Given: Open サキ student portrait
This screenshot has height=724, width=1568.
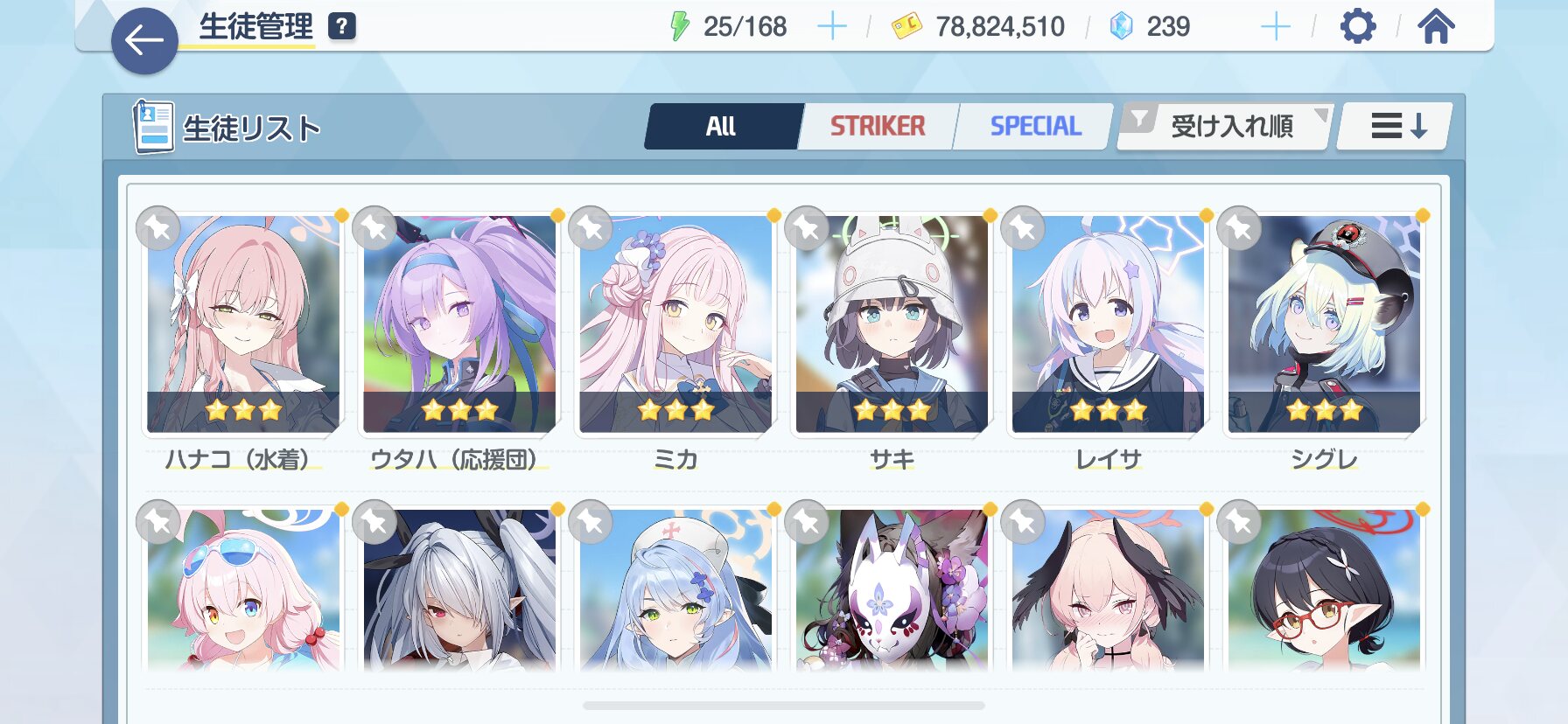Looking at the screenshot, I should pos(892,324).
